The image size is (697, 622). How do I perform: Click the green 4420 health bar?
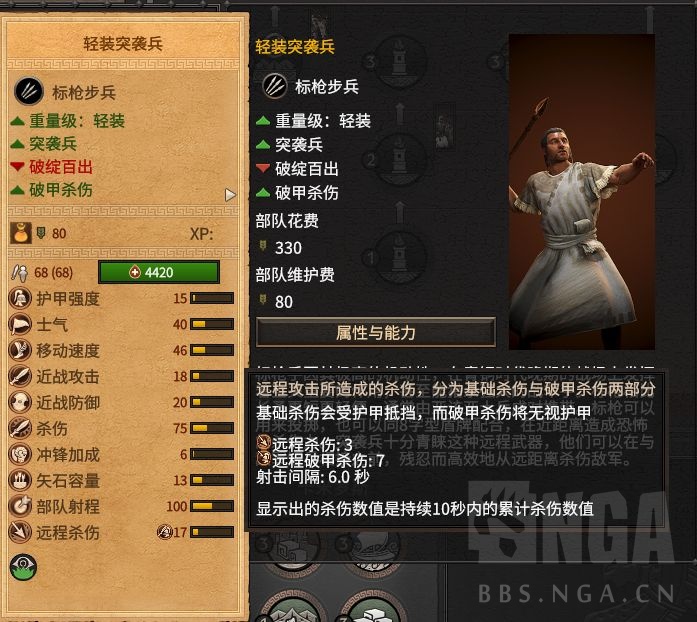pos(159,272)
